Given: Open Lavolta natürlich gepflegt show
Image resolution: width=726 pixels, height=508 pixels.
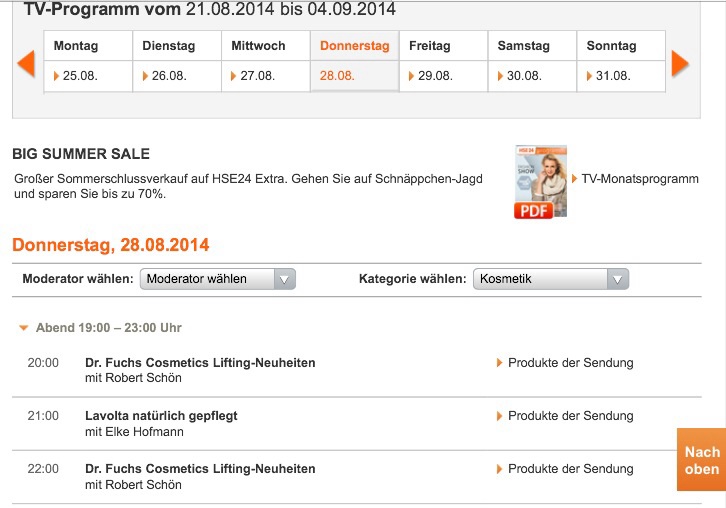Looking at the screenshot, I should [162, 416].
